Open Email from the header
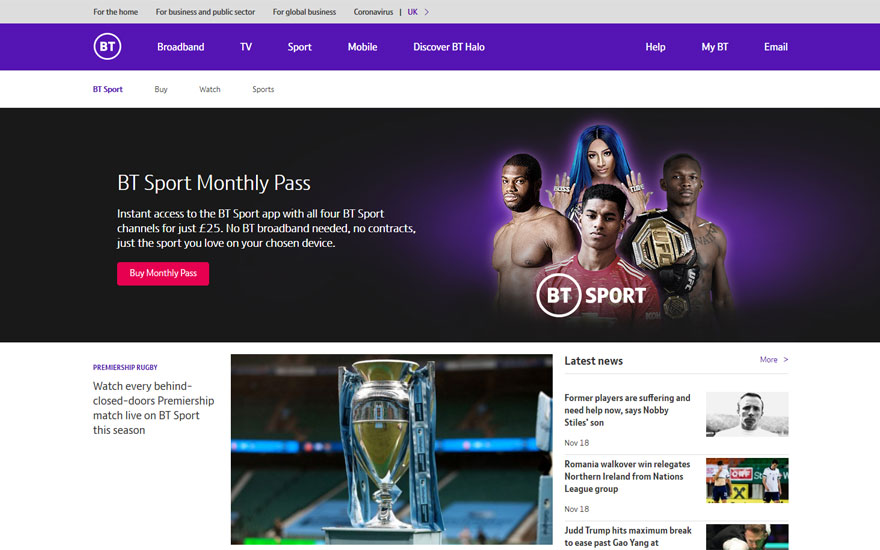 (776, 47)
